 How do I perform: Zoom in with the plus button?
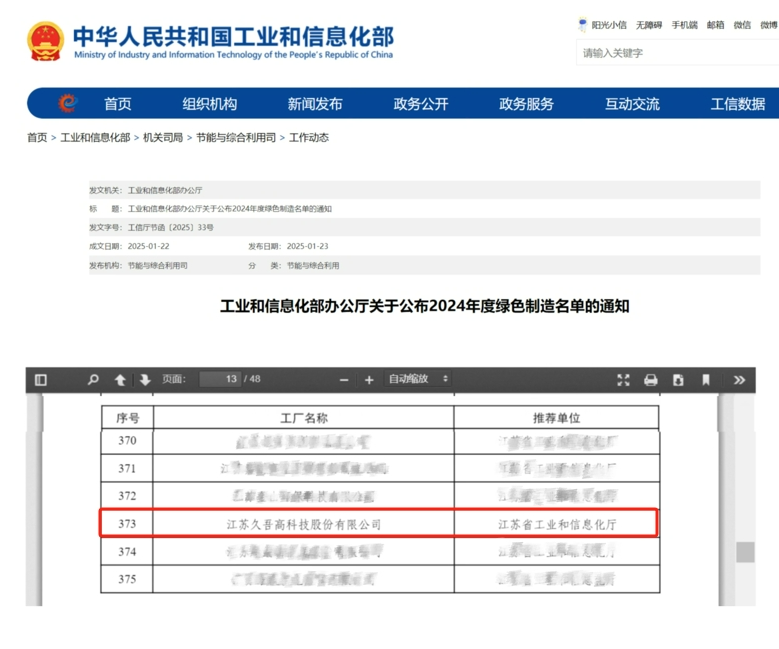(x=369, y=380)
